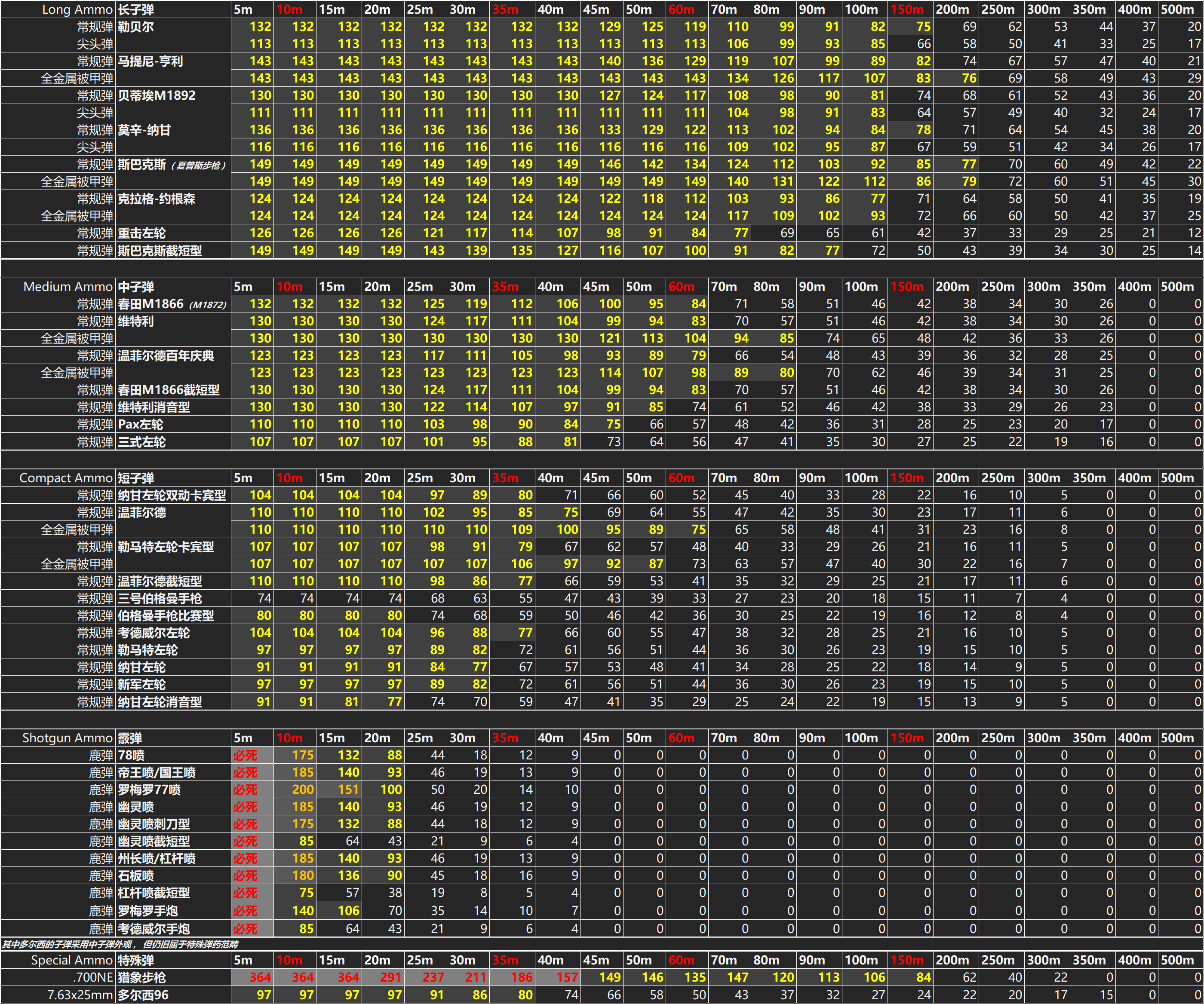Select the 霰弹 header cell

click(173, 738)
